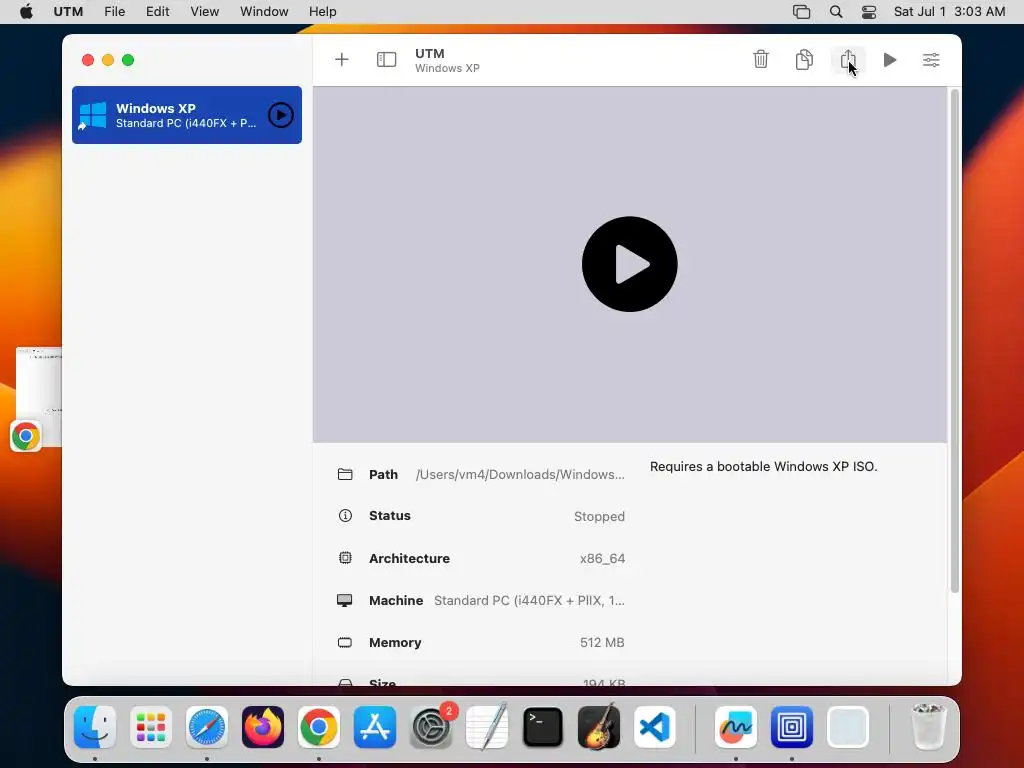The width and height of the screenshot is (1024, 768).
Task: Click the plus icon to create a VM
Action: click(x=342, y=60)
